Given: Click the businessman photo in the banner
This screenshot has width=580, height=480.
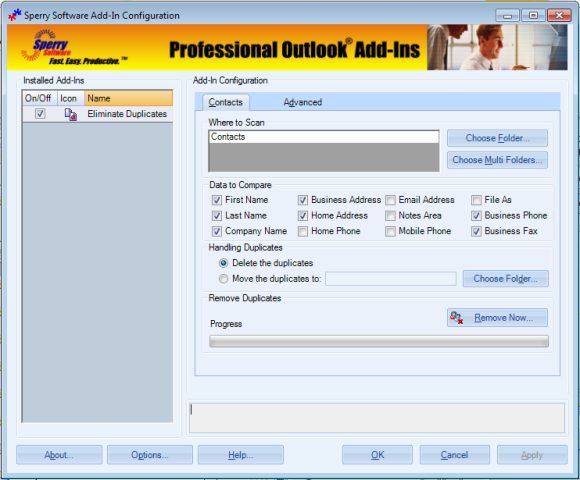Looking at the screenshot, I should click(497, 47).
